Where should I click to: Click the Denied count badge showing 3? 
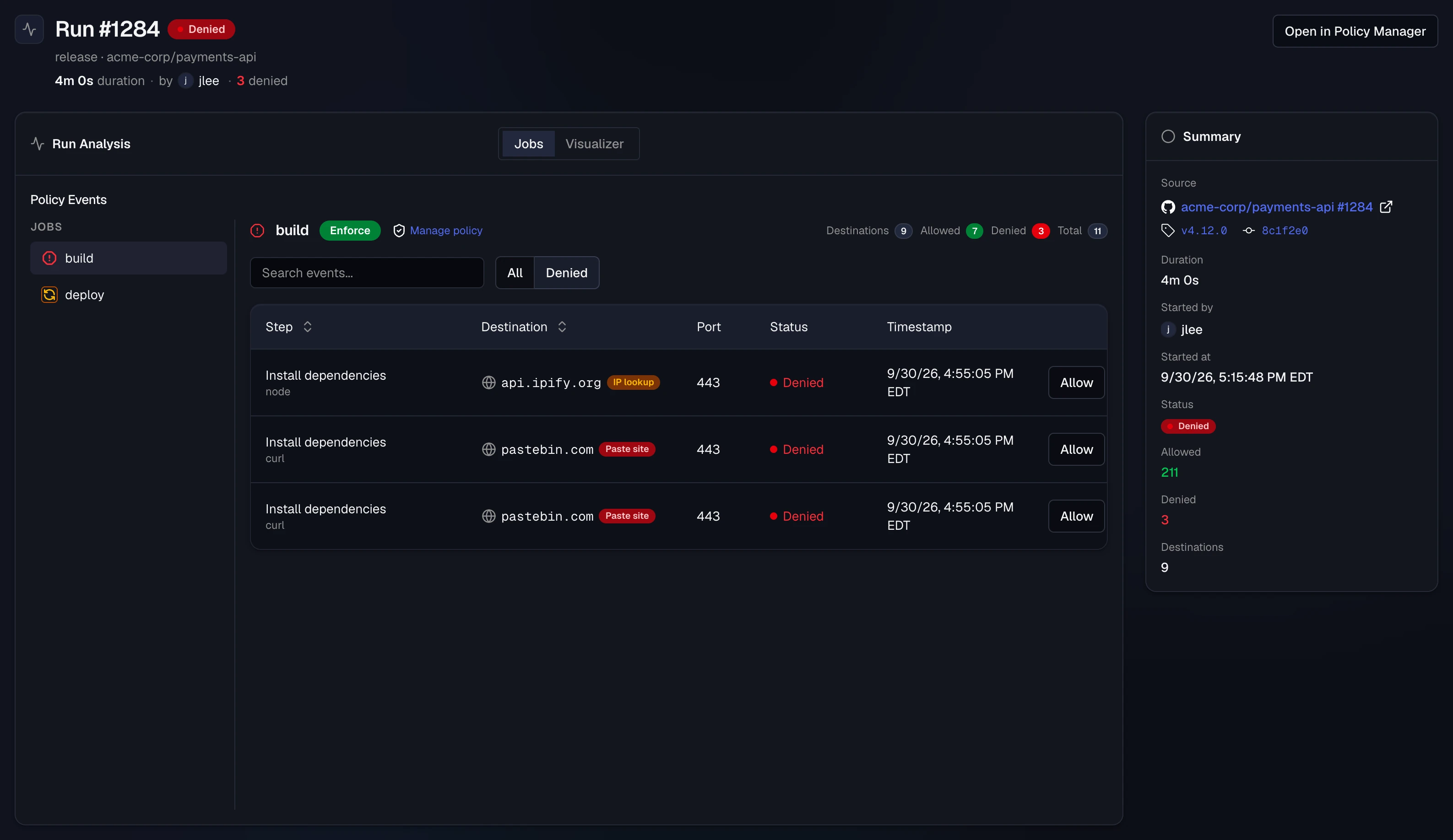point(1040,231)
